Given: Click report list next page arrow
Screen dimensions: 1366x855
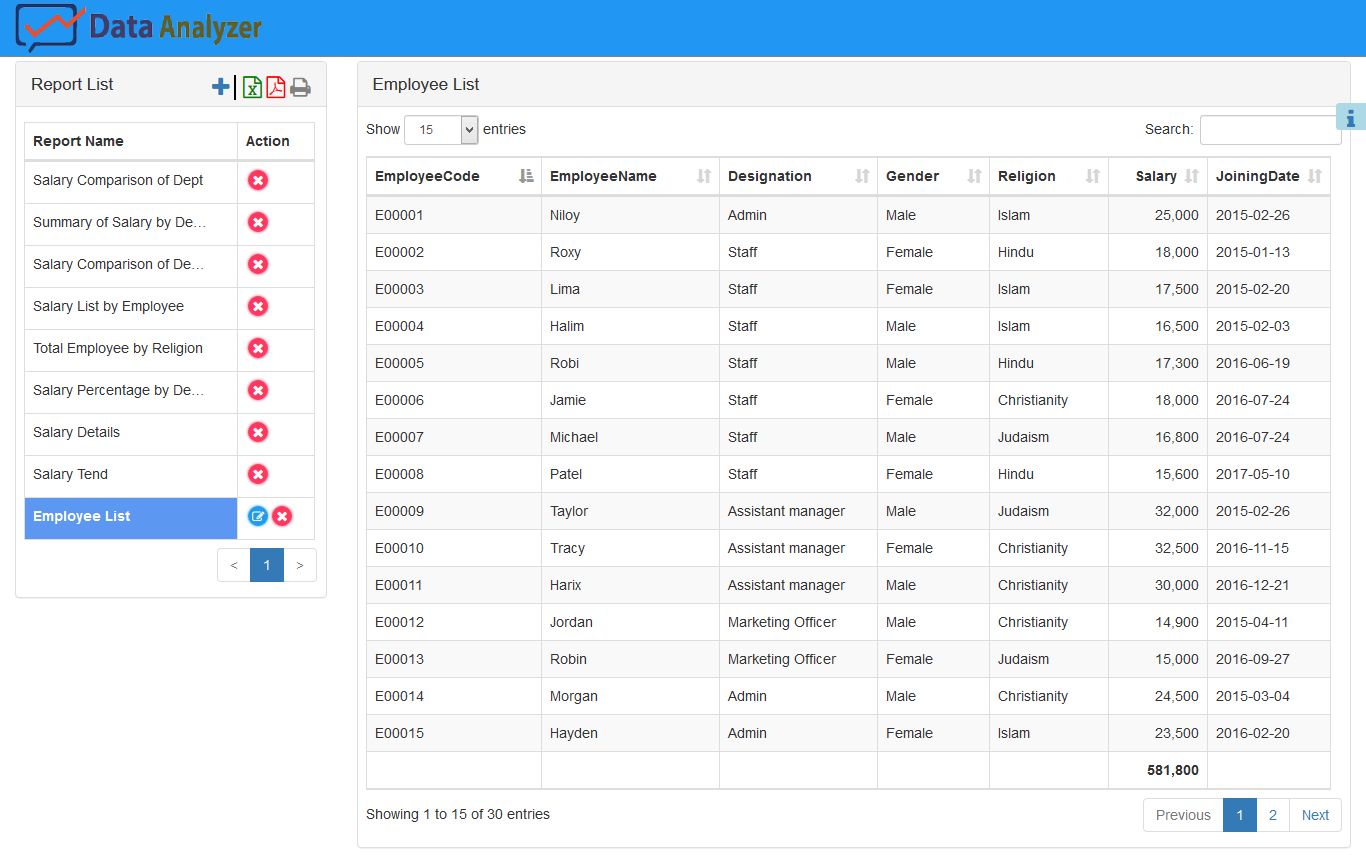Looking at the screenshot, I should [x=300, y=565].
